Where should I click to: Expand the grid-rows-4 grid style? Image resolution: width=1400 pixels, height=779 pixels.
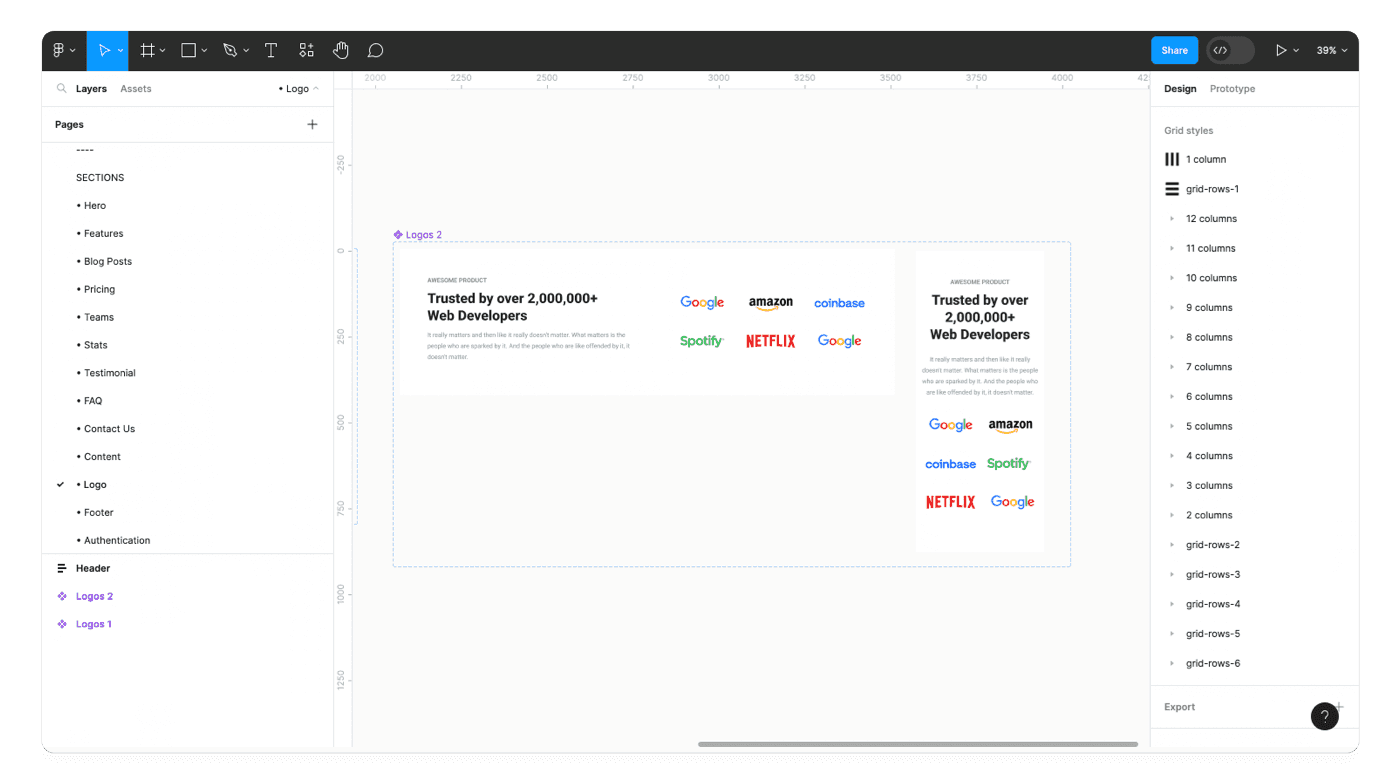point(1172,605)
